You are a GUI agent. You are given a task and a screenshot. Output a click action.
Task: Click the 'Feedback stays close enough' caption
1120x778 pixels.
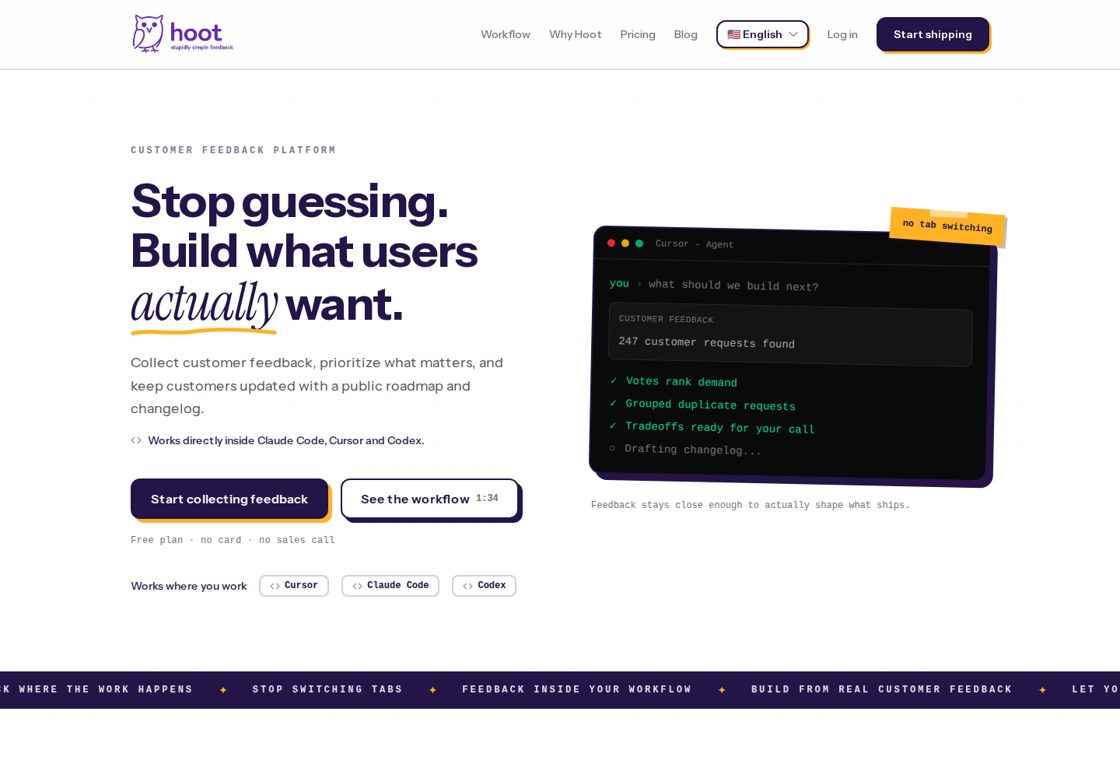point(750,505)
